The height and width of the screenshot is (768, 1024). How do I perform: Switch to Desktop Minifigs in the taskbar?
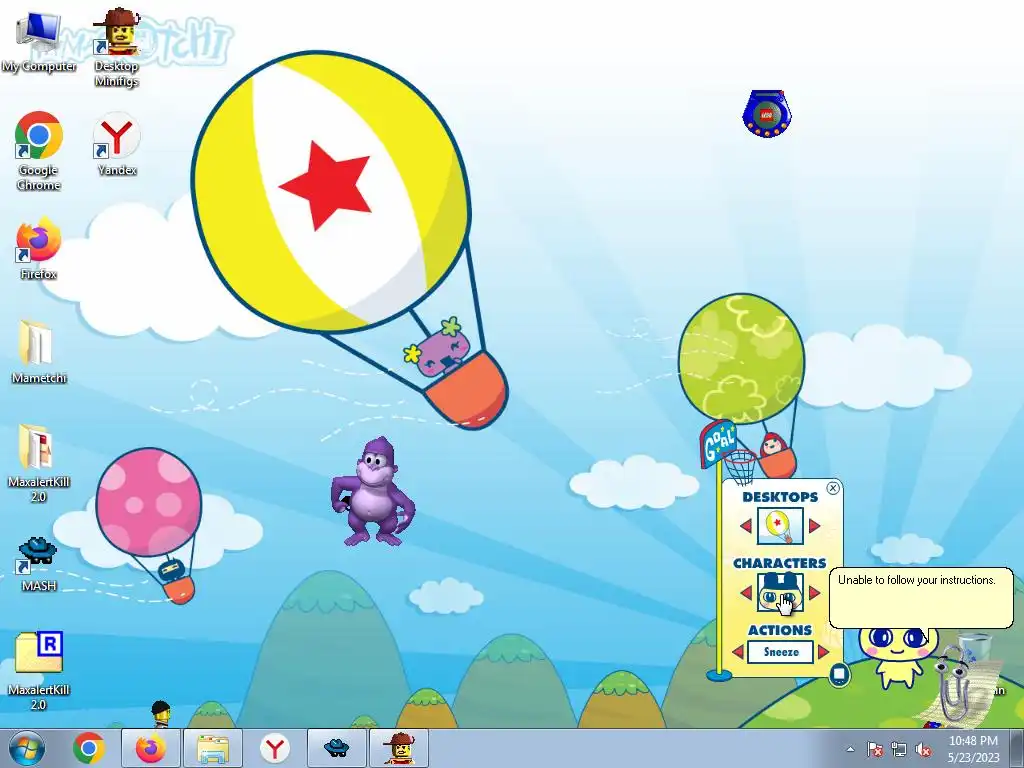tap(399, 748)
